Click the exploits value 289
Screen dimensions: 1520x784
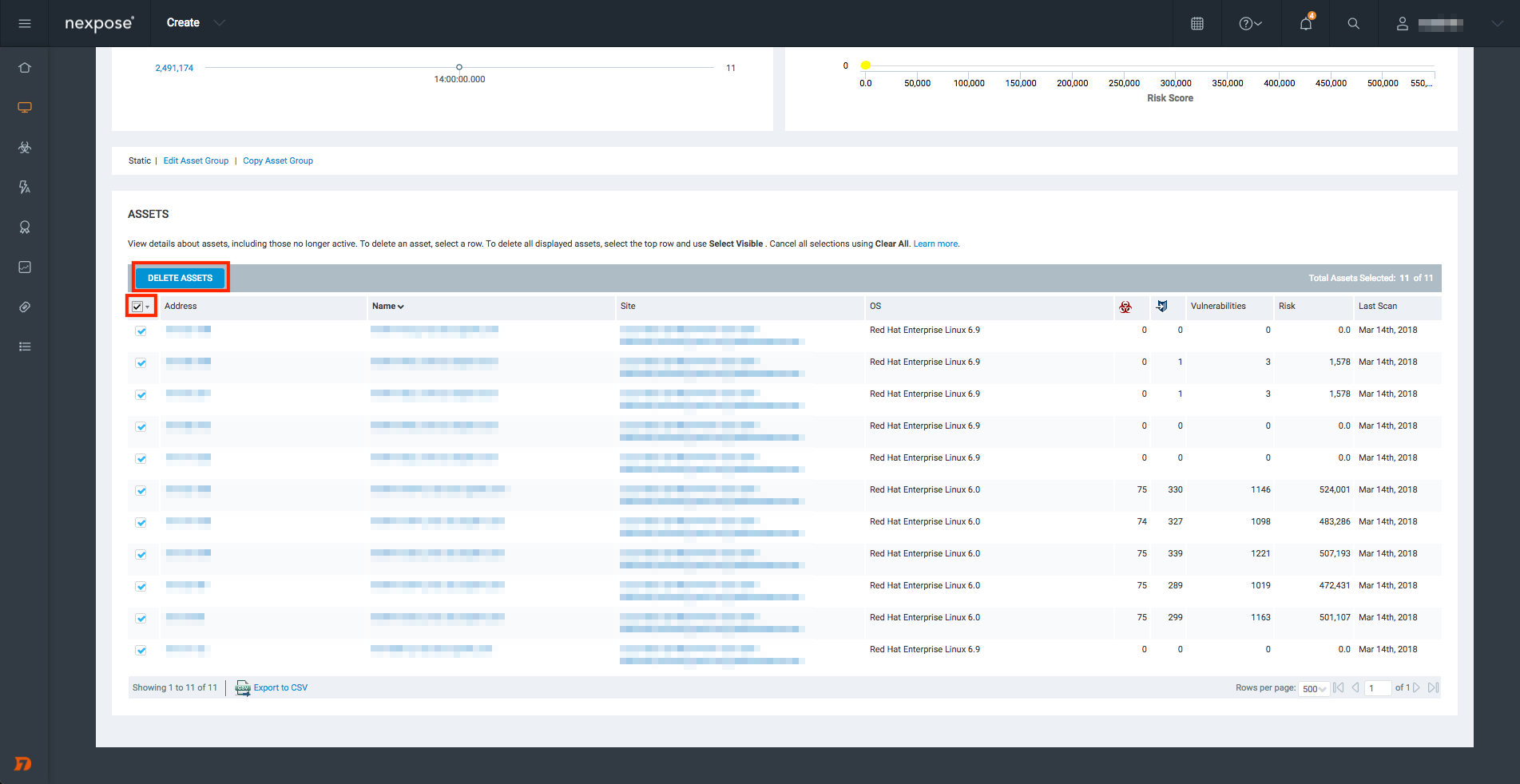click(1175, 586)
